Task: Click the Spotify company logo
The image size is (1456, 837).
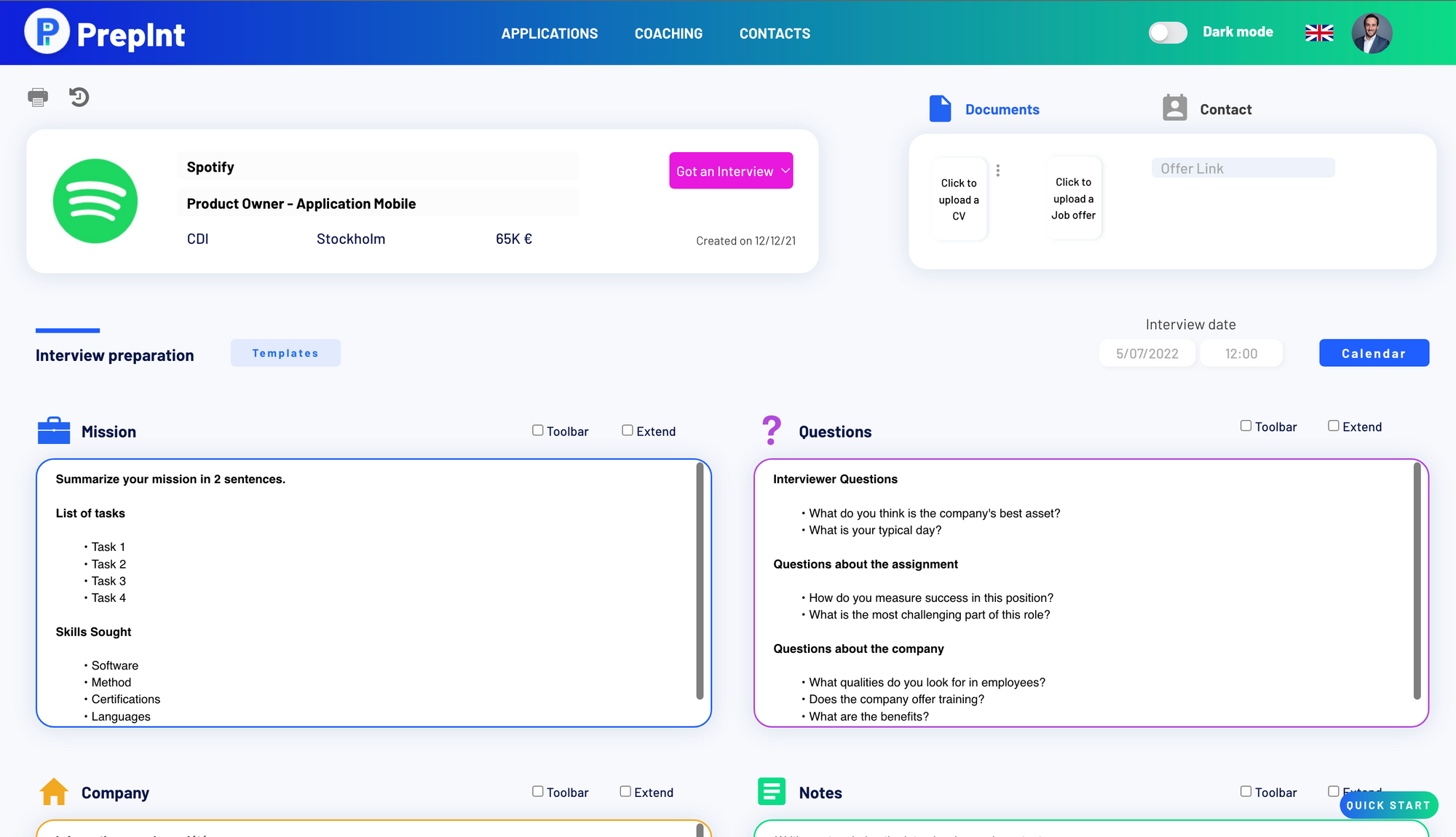Action: 95,201
